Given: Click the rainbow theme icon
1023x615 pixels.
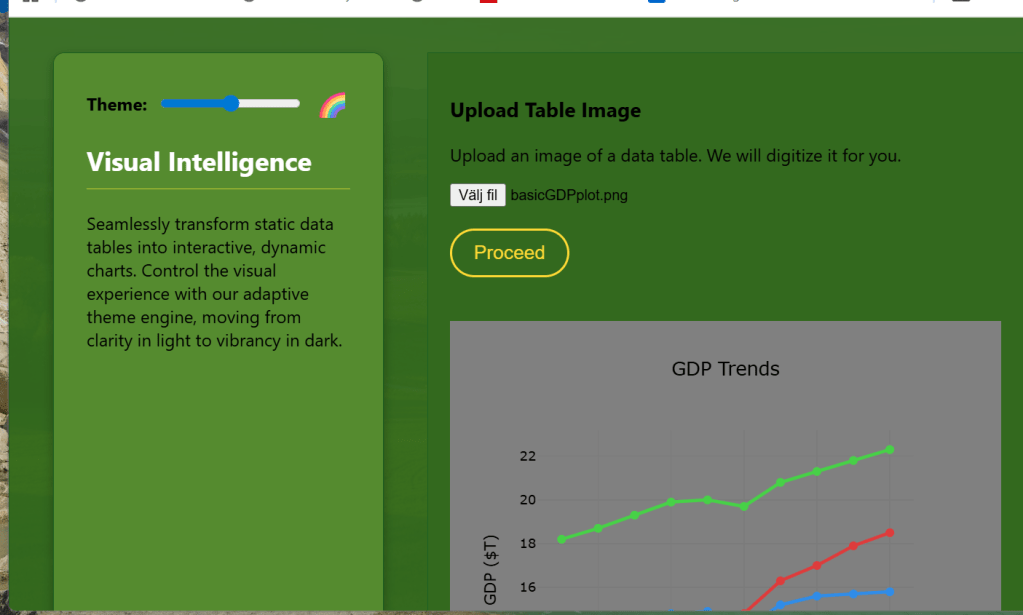Looking at the screenshot, I should tap(332, 105).
